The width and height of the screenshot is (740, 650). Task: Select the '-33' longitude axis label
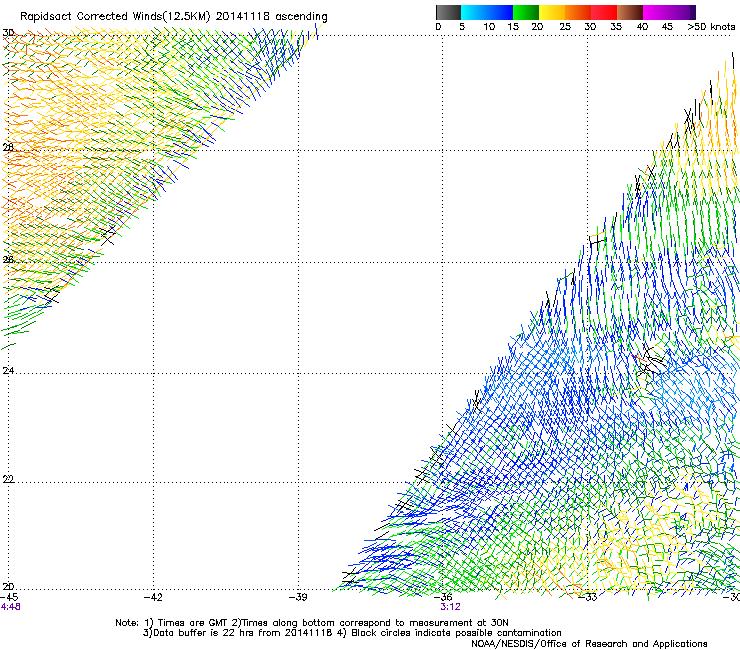pos(588,598)
